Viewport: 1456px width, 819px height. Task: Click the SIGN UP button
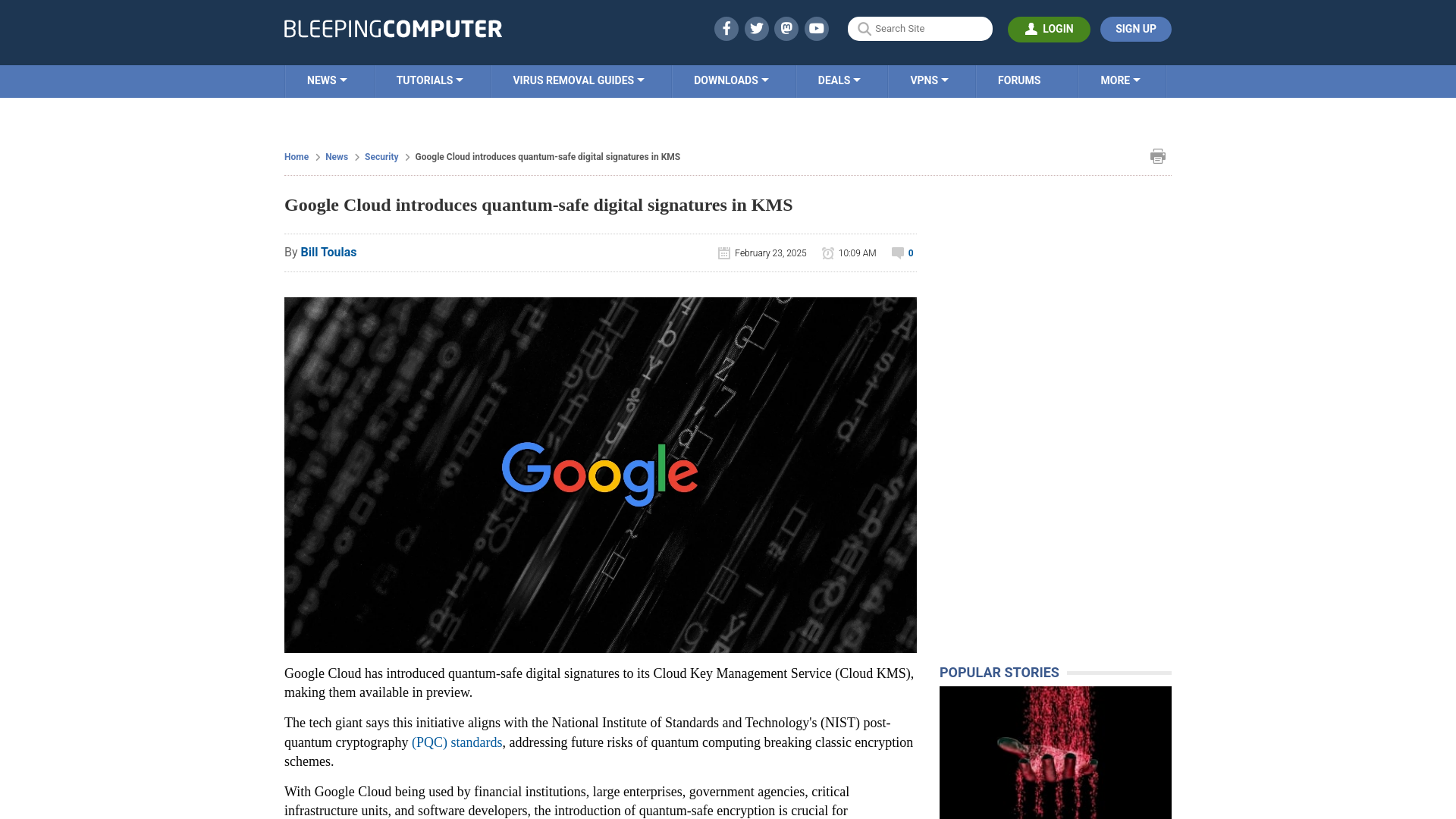(1136, 29)
